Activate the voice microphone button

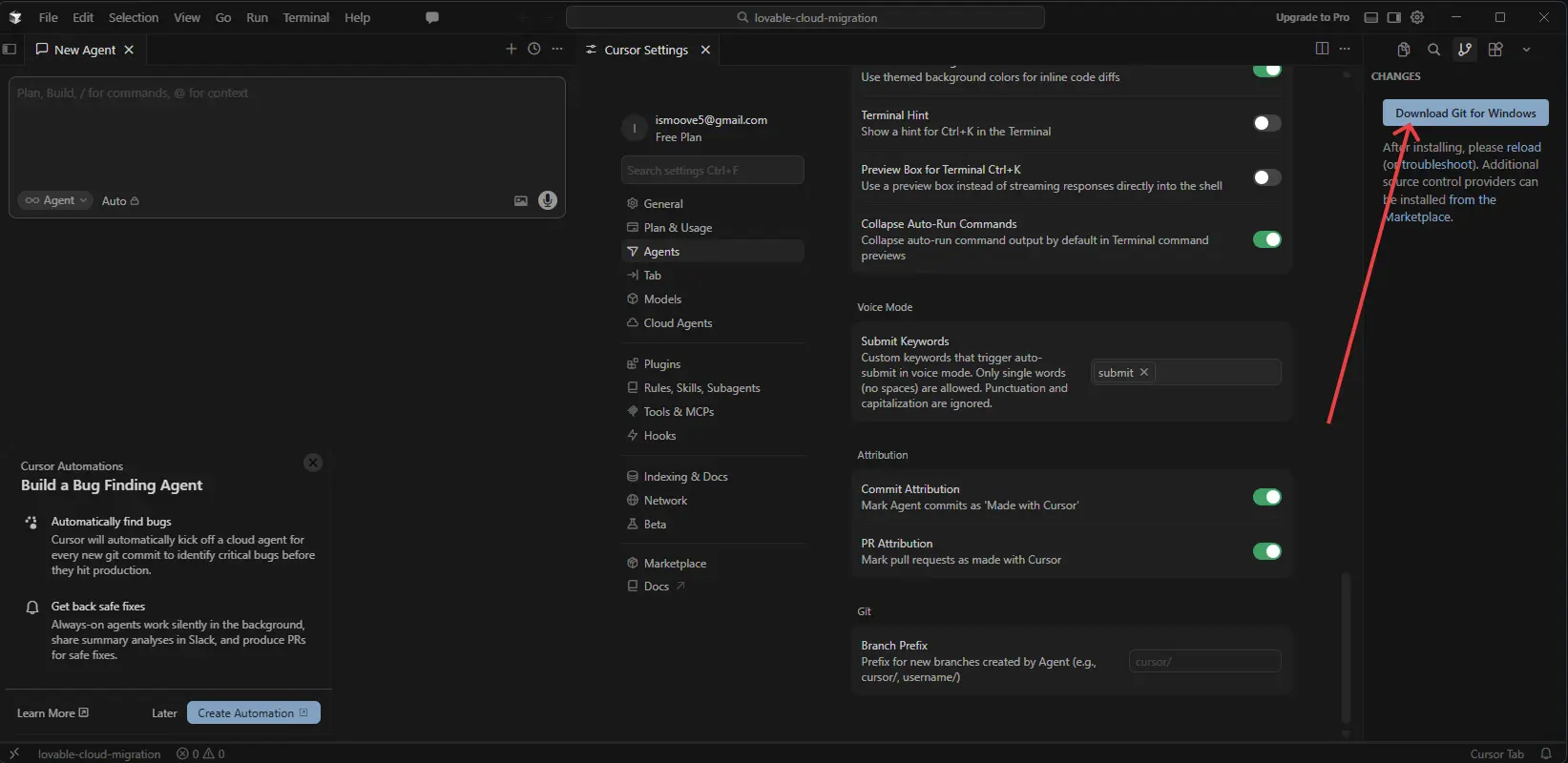tap(548, 200)
